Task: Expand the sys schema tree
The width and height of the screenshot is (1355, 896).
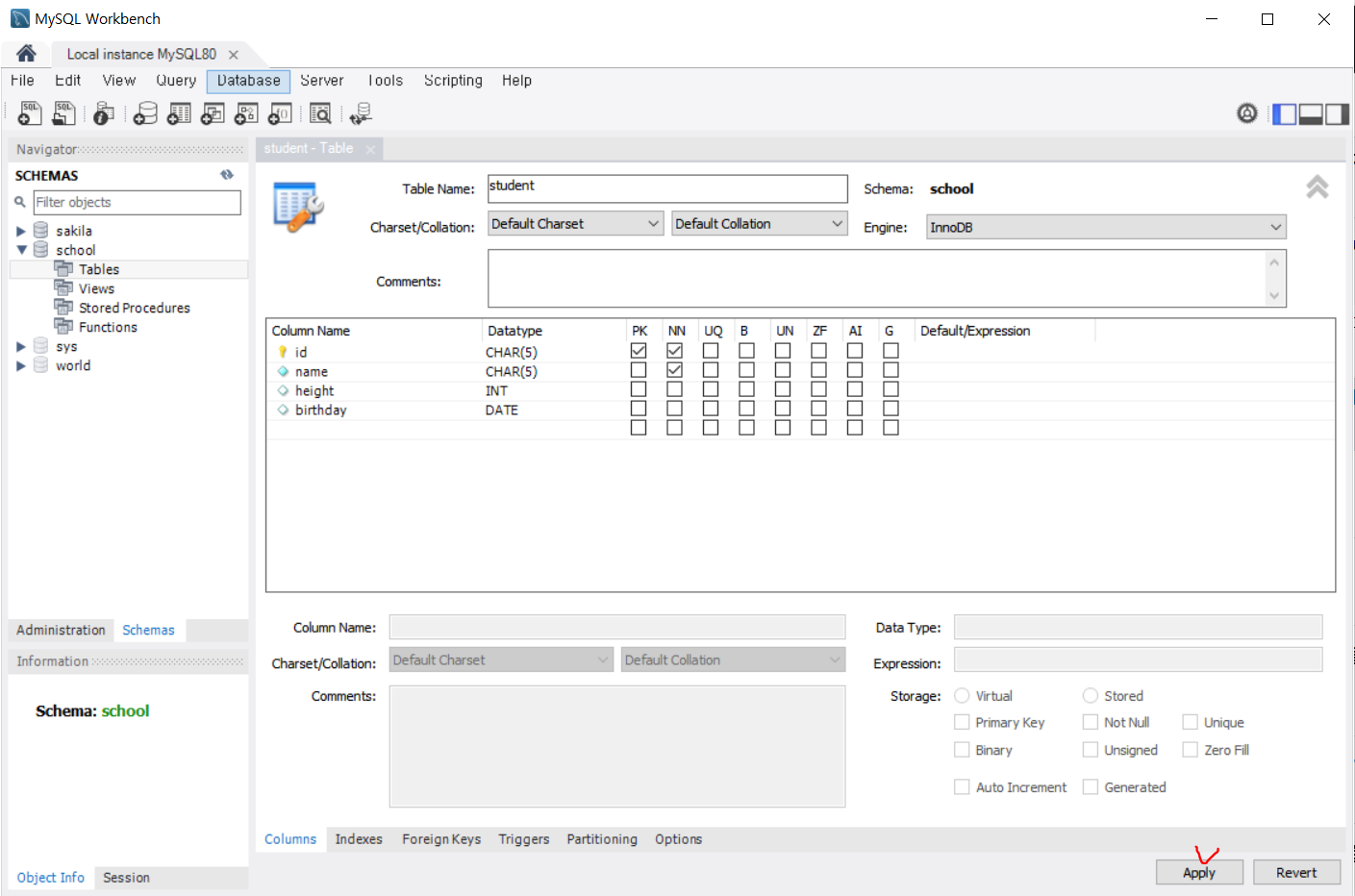Action: coord(20,346)
